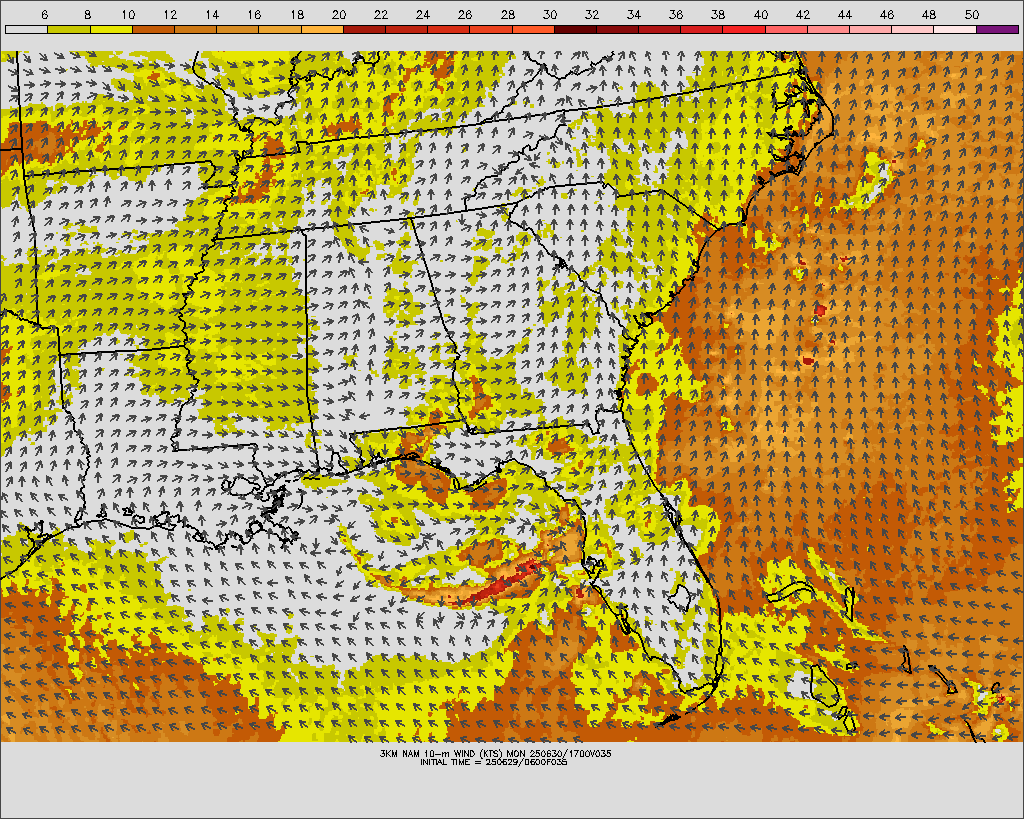Click the legend swatch between 32 and 34

pos(617,29)
